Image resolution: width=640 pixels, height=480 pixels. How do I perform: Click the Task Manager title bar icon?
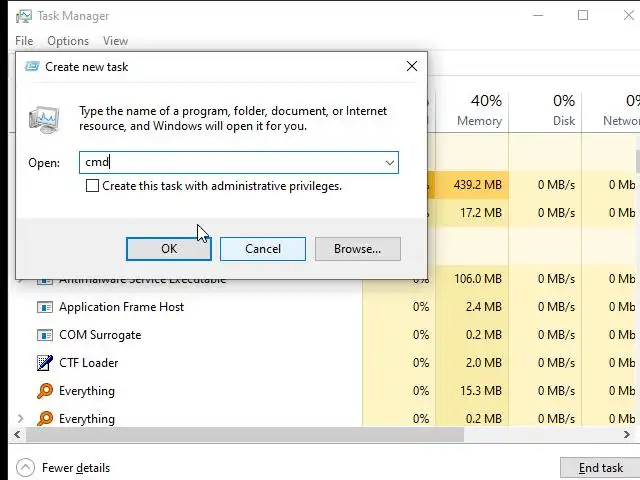[24, 16]
